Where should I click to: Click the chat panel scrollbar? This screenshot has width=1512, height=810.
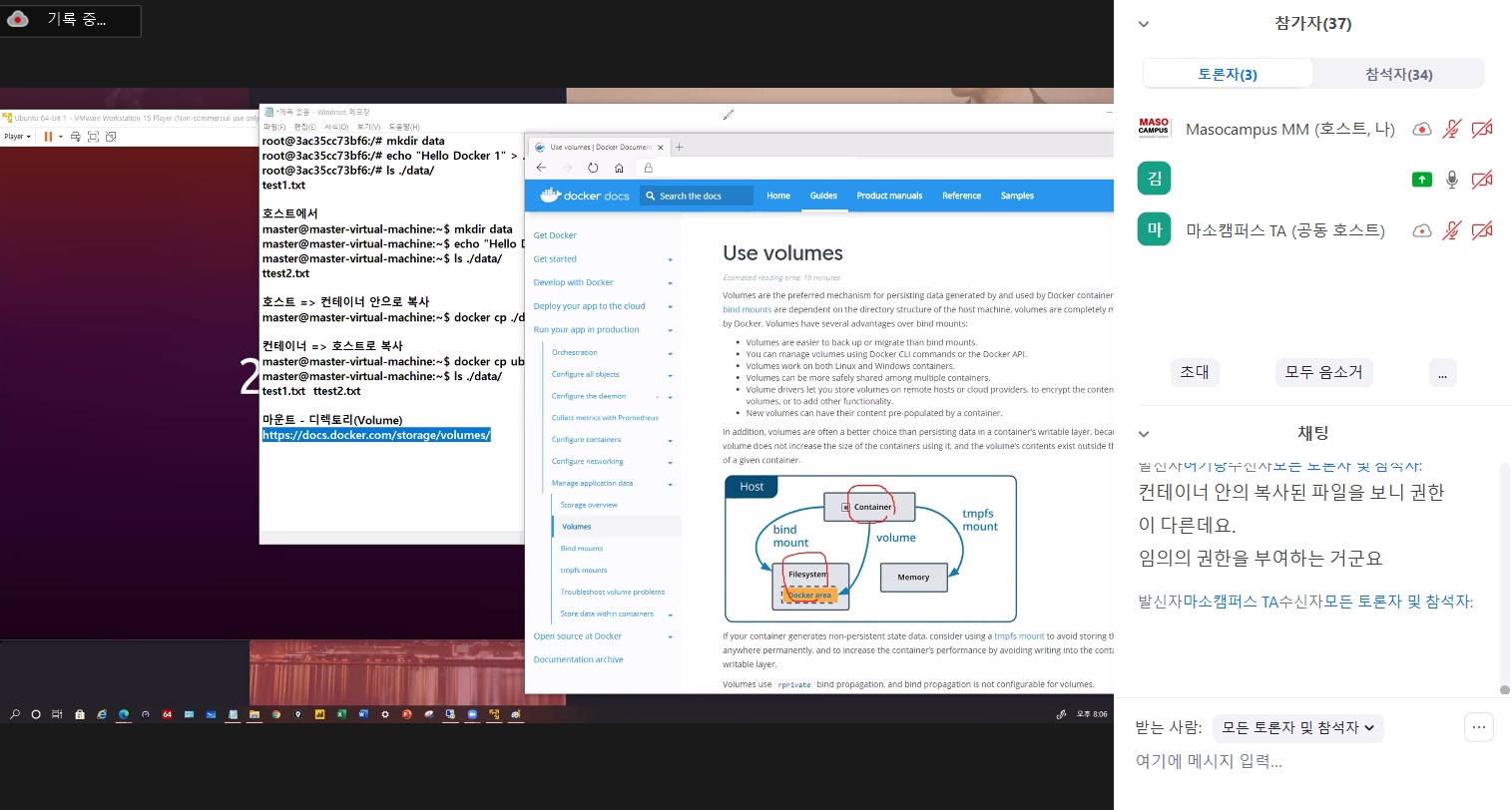pos(1504,579)
